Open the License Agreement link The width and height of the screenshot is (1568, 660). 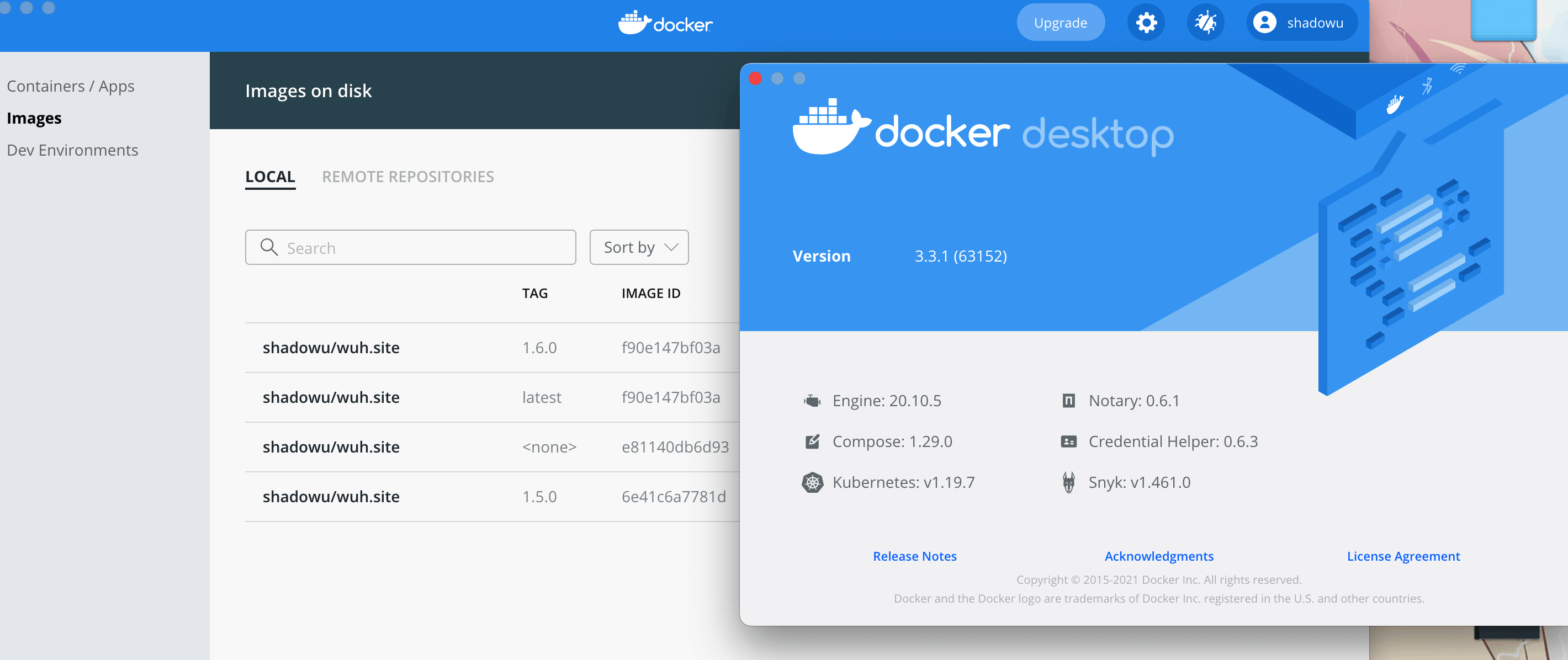point(1403,556)
